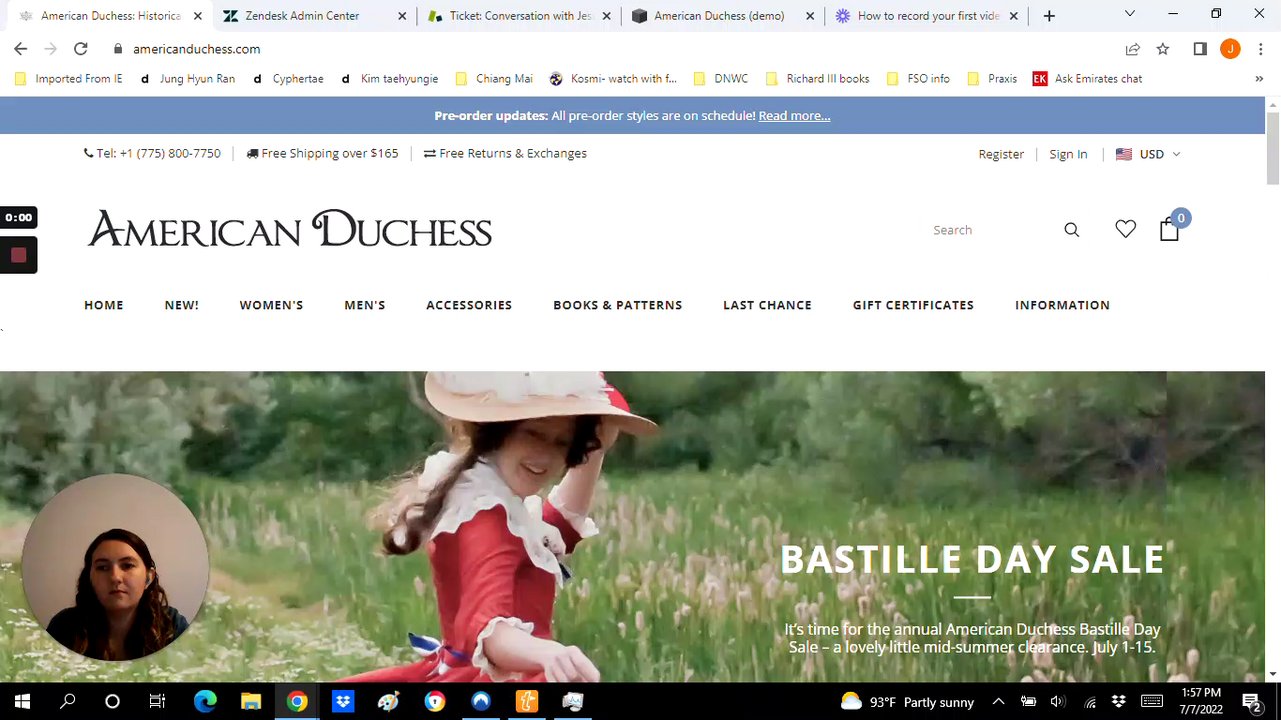Open the WOMEN'S menu
Screen dimensions: 1281x720
click(271, 305)
